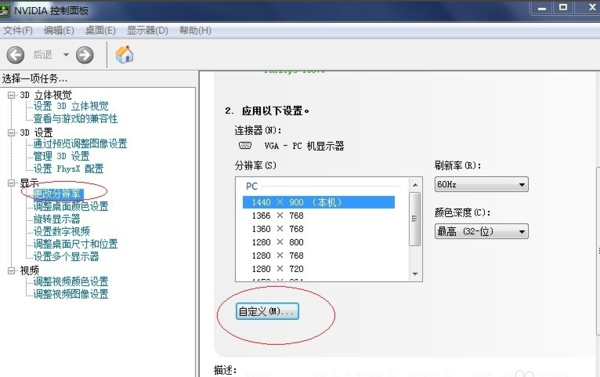This screenshot has height=377, width=600.
Task: Open 查看与游戏的兼容性 link
Action: [75, 119]
